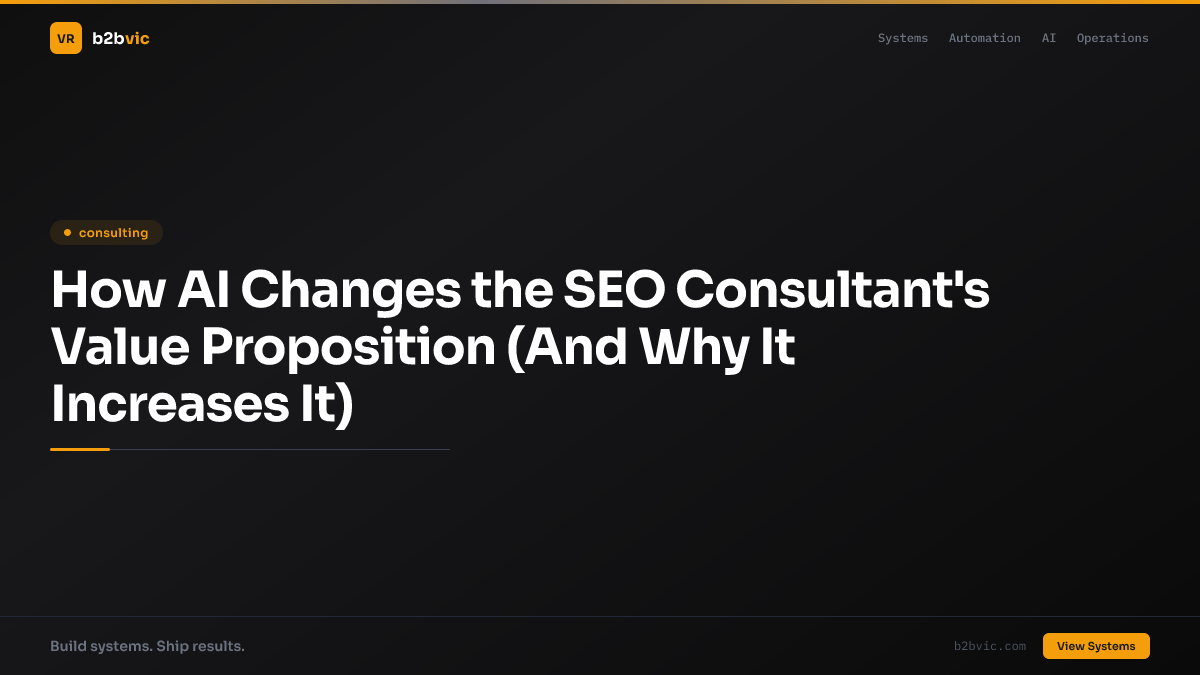Click the b2bvic wordmark in header
The image size is (1200, 675).
pos(120,38)
